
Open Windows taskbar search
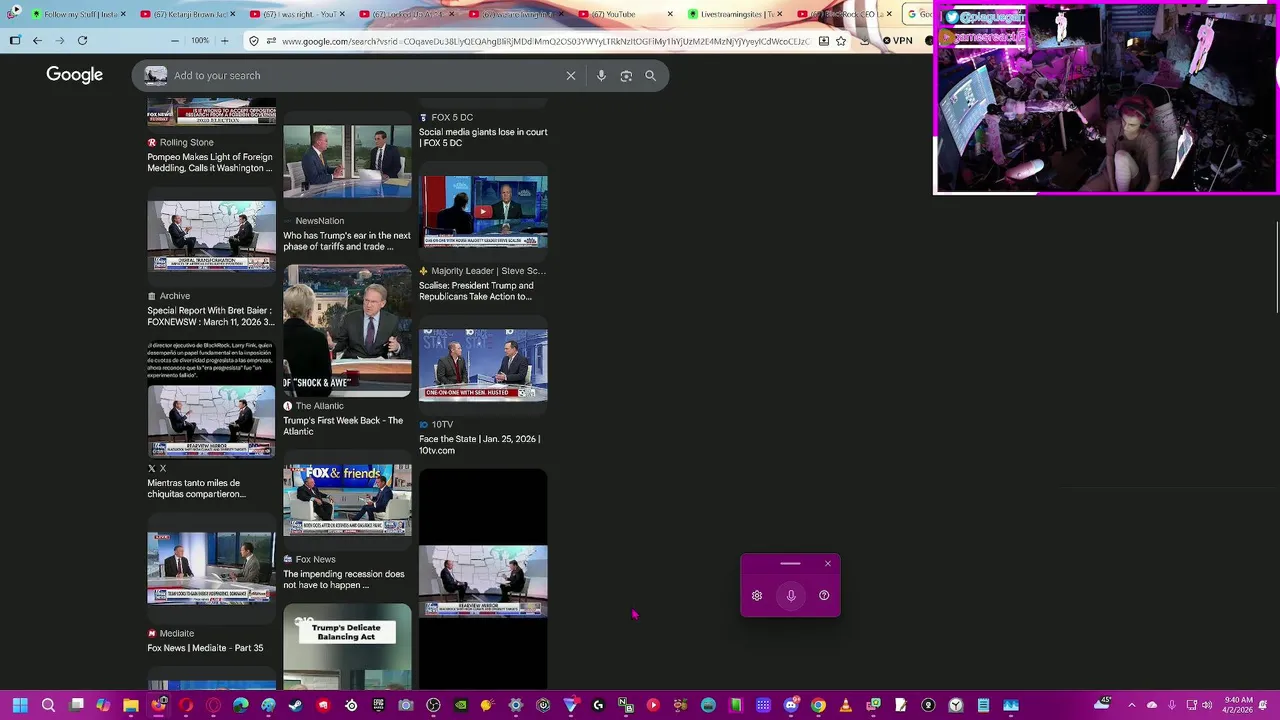[48, 705]
